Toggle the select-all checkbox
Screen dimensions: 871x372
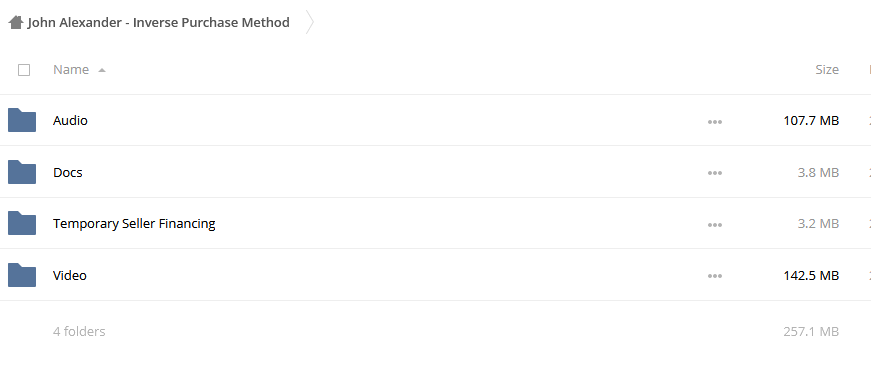point(24,70)
